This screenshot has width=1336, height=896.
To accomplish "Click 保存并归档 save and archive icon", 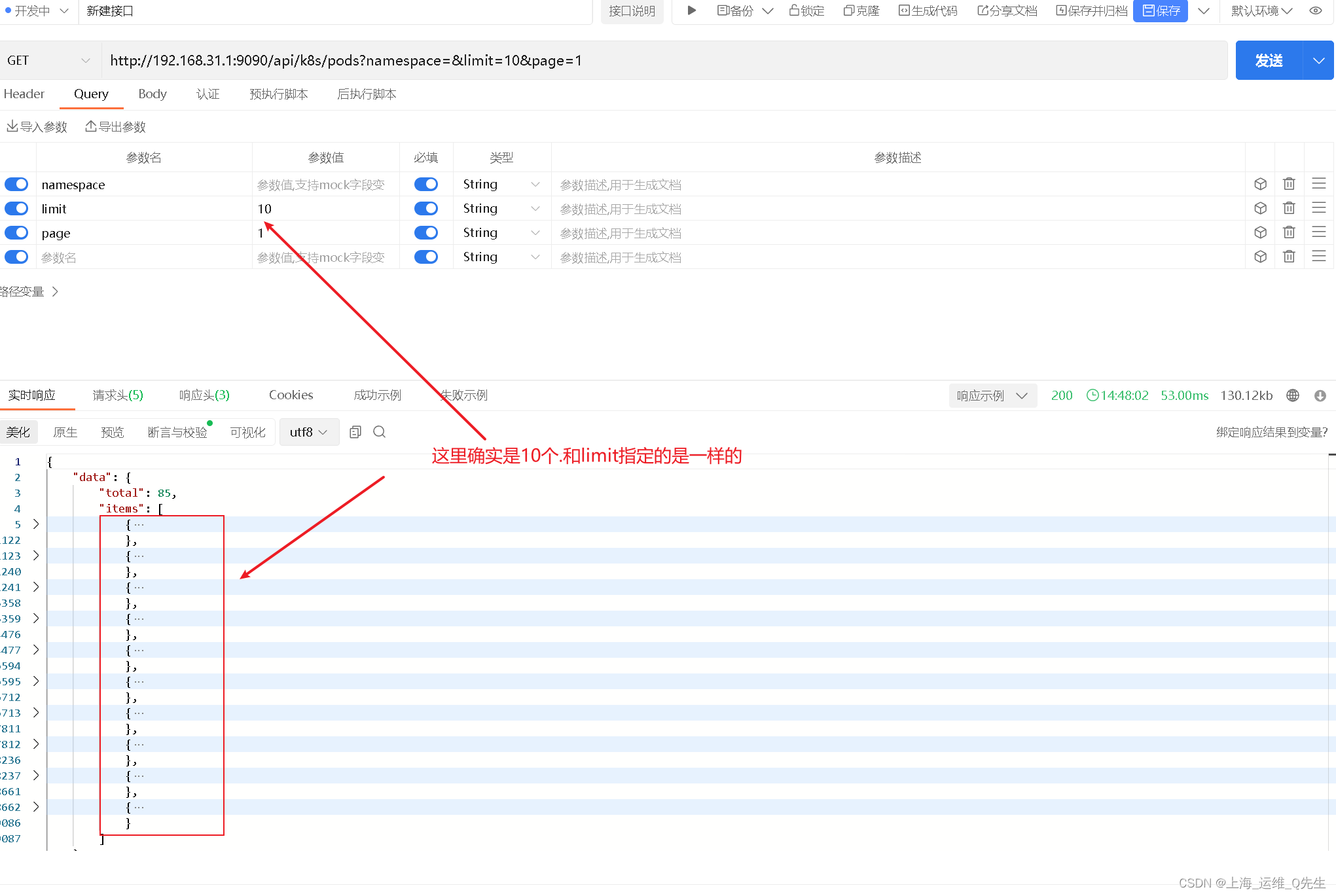I will click(1092, 10).
